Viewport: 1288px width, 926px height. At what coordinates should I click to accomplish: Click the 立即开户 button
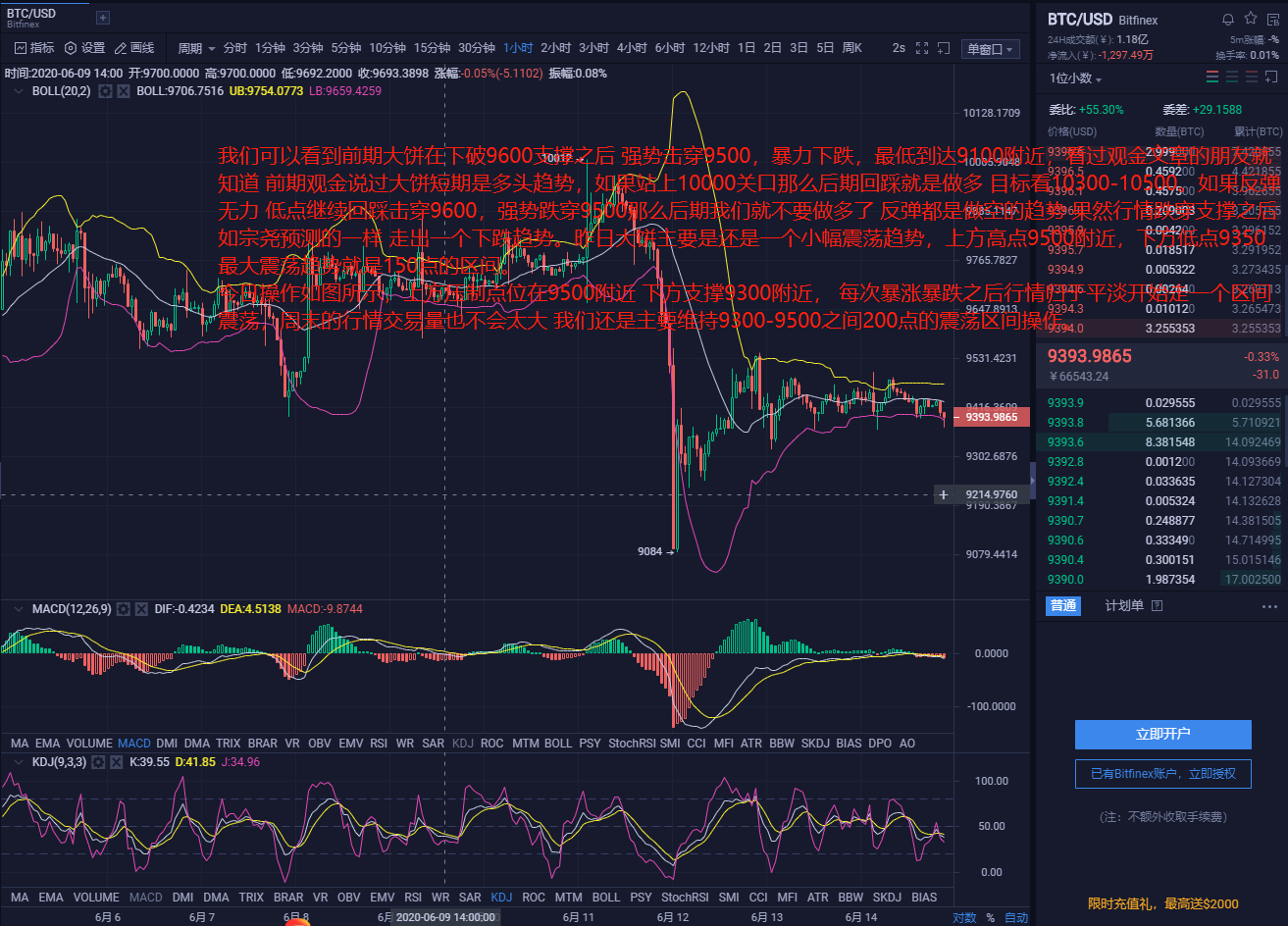point(1162,734)
